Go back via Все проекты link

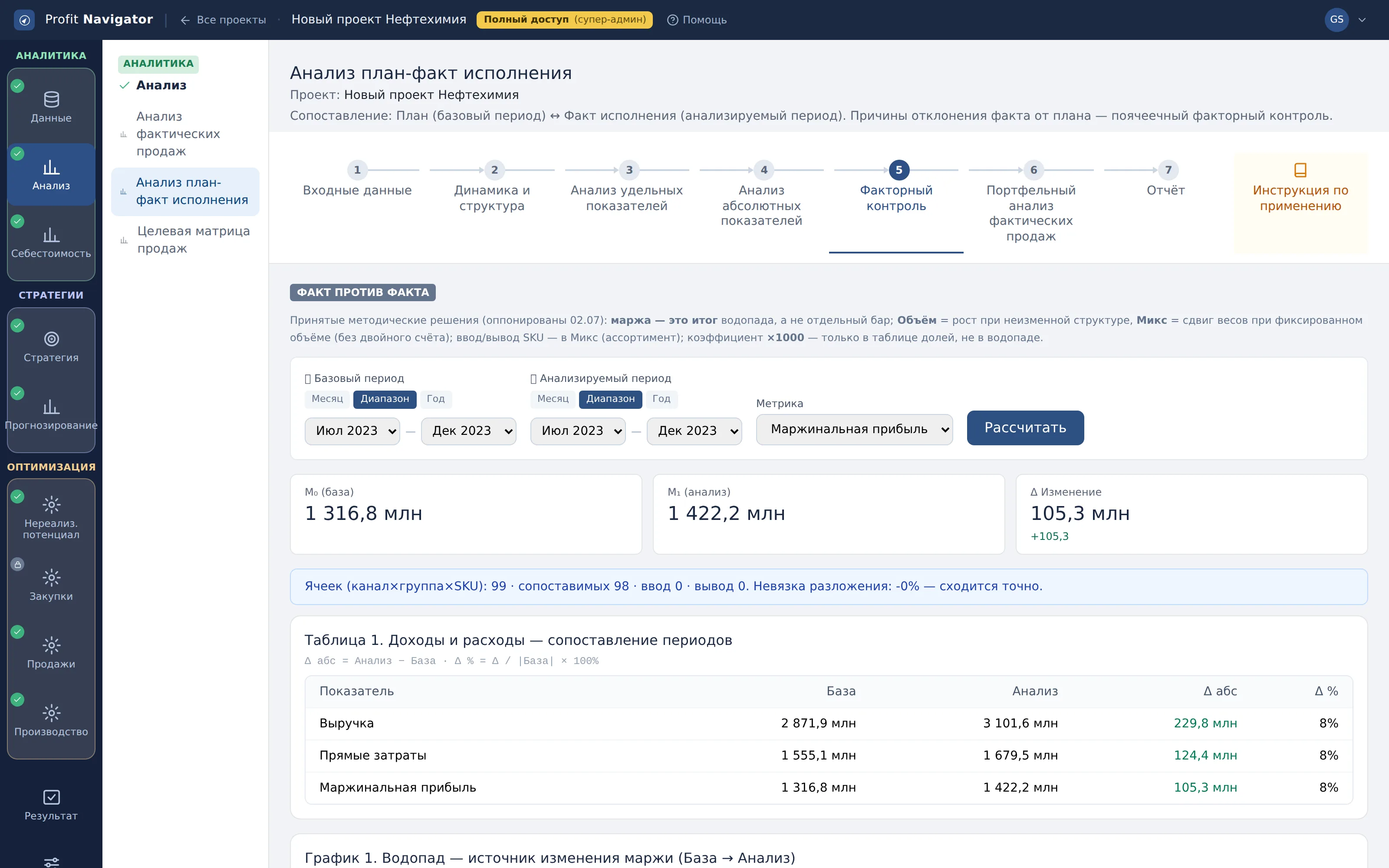(x=223, y=20)
